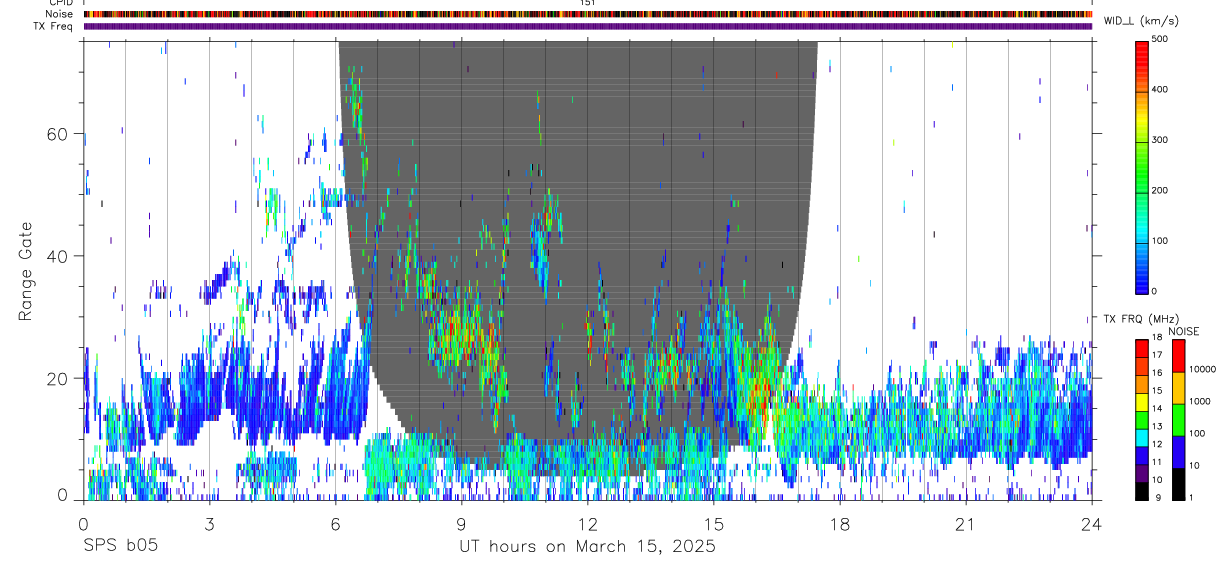Viewport: 1228px width, 567px height.
Task: Click the red 18 MHz segment of TX FRQ bar
Action: point(1143,348)
